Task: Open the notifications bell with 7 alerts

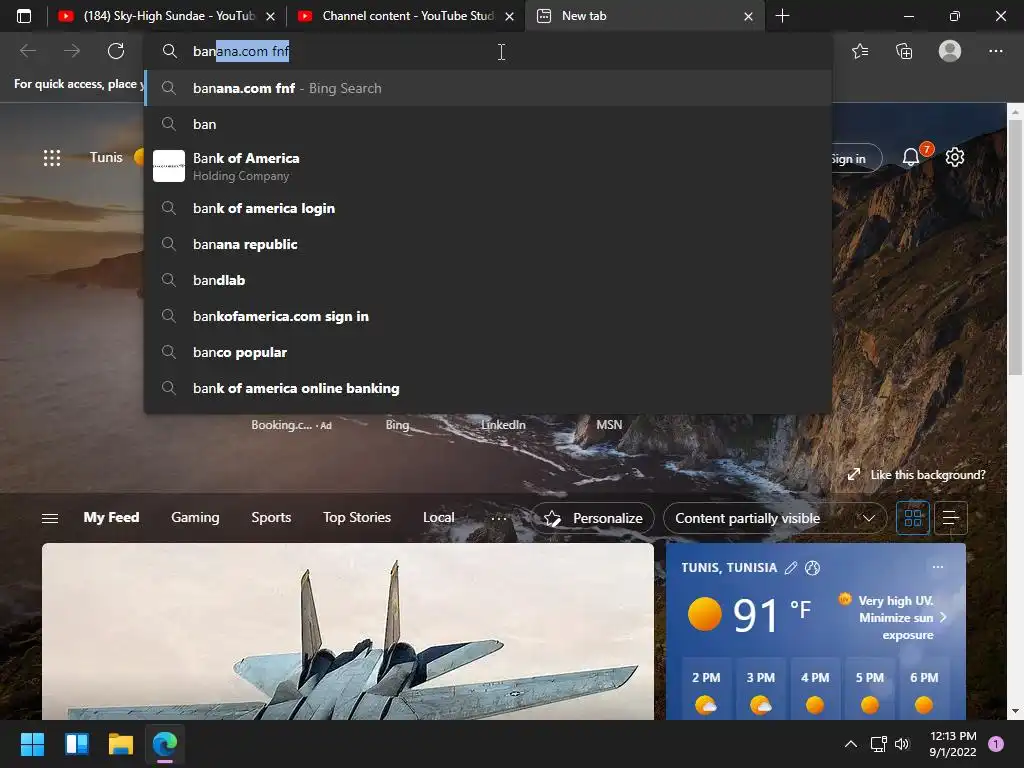Action: click(x=912, y=157)
